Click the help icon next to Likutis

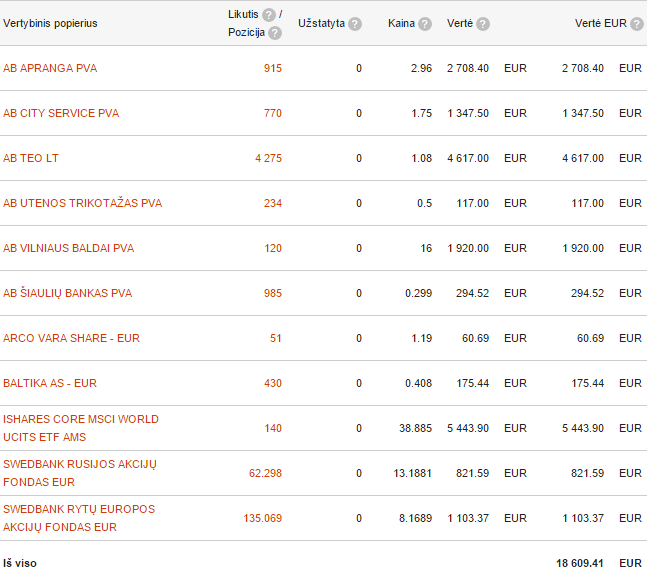click(269, 15)
